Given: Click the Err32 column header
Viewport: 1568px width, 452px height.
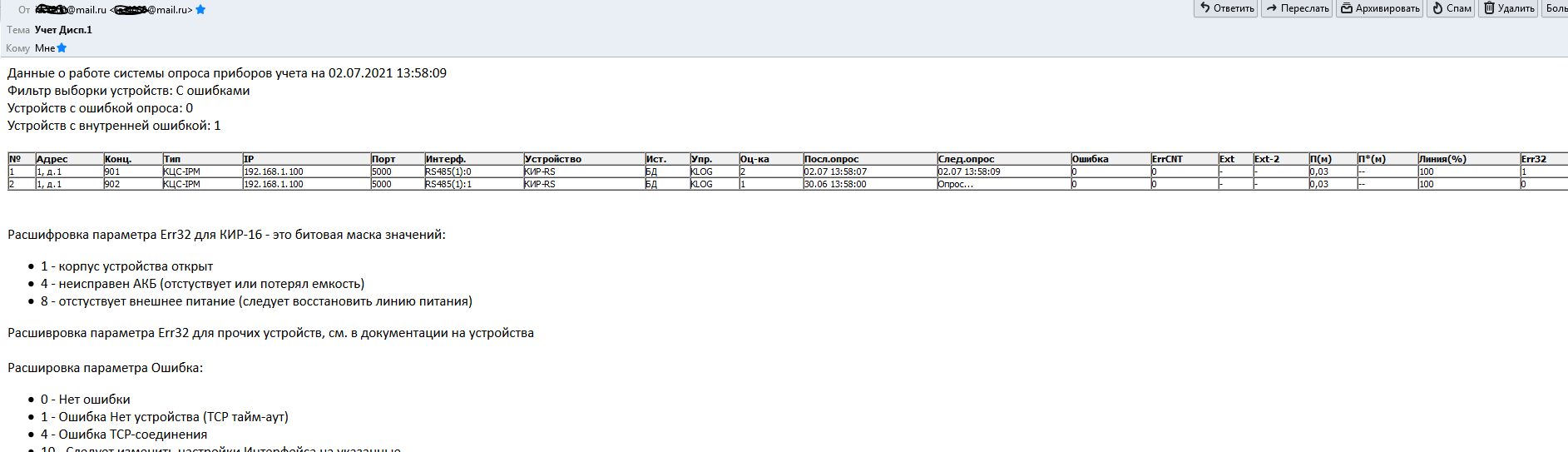Looking at the screenshot, I should coord(1533,159).
